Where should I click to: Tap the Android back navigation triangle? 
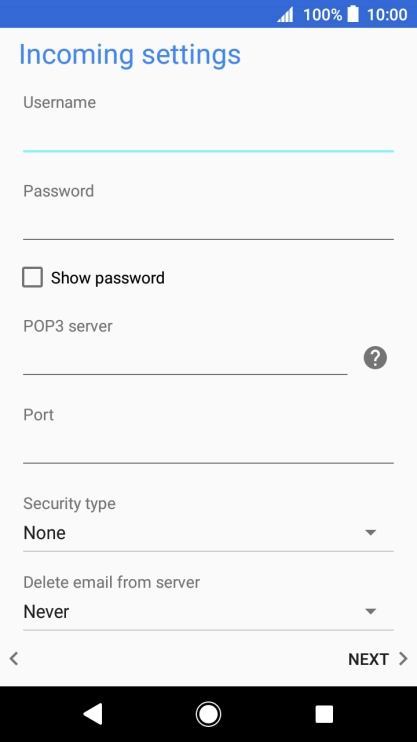pos(93,714)
